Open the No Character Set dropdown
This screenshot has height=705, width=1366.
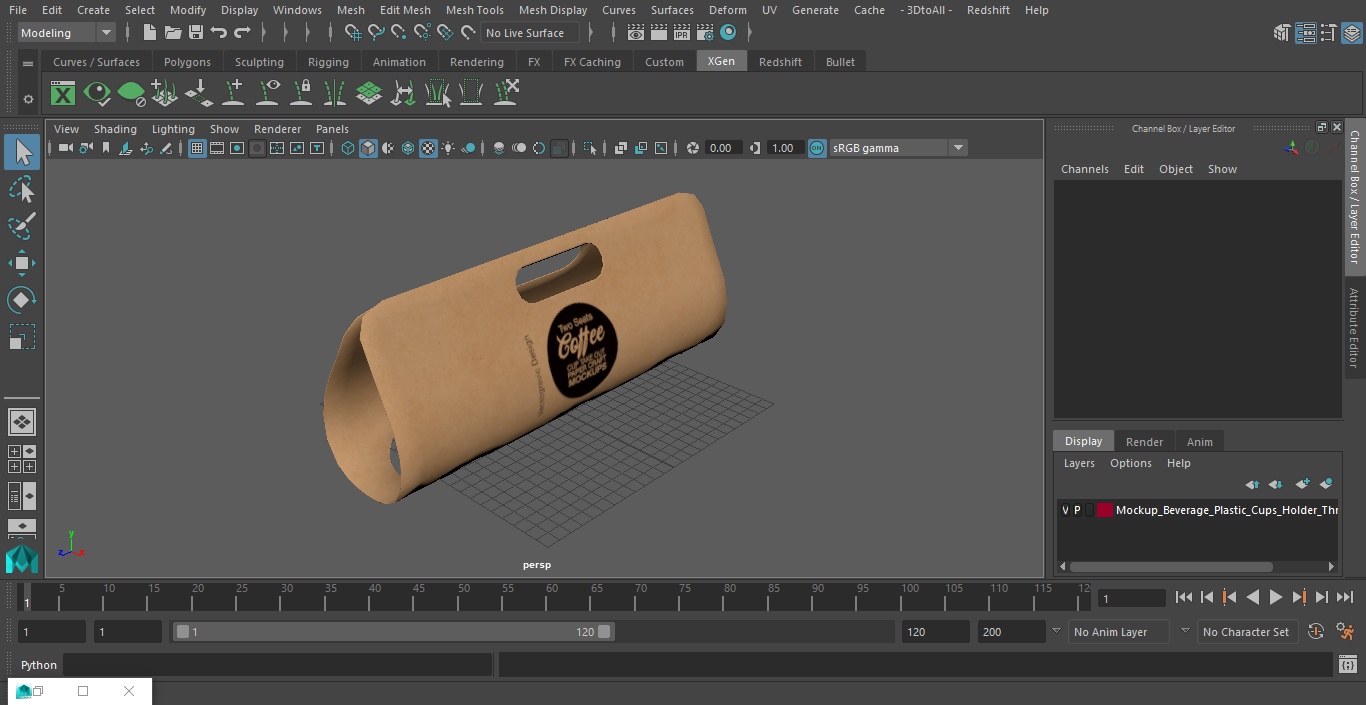[1246, 632]
